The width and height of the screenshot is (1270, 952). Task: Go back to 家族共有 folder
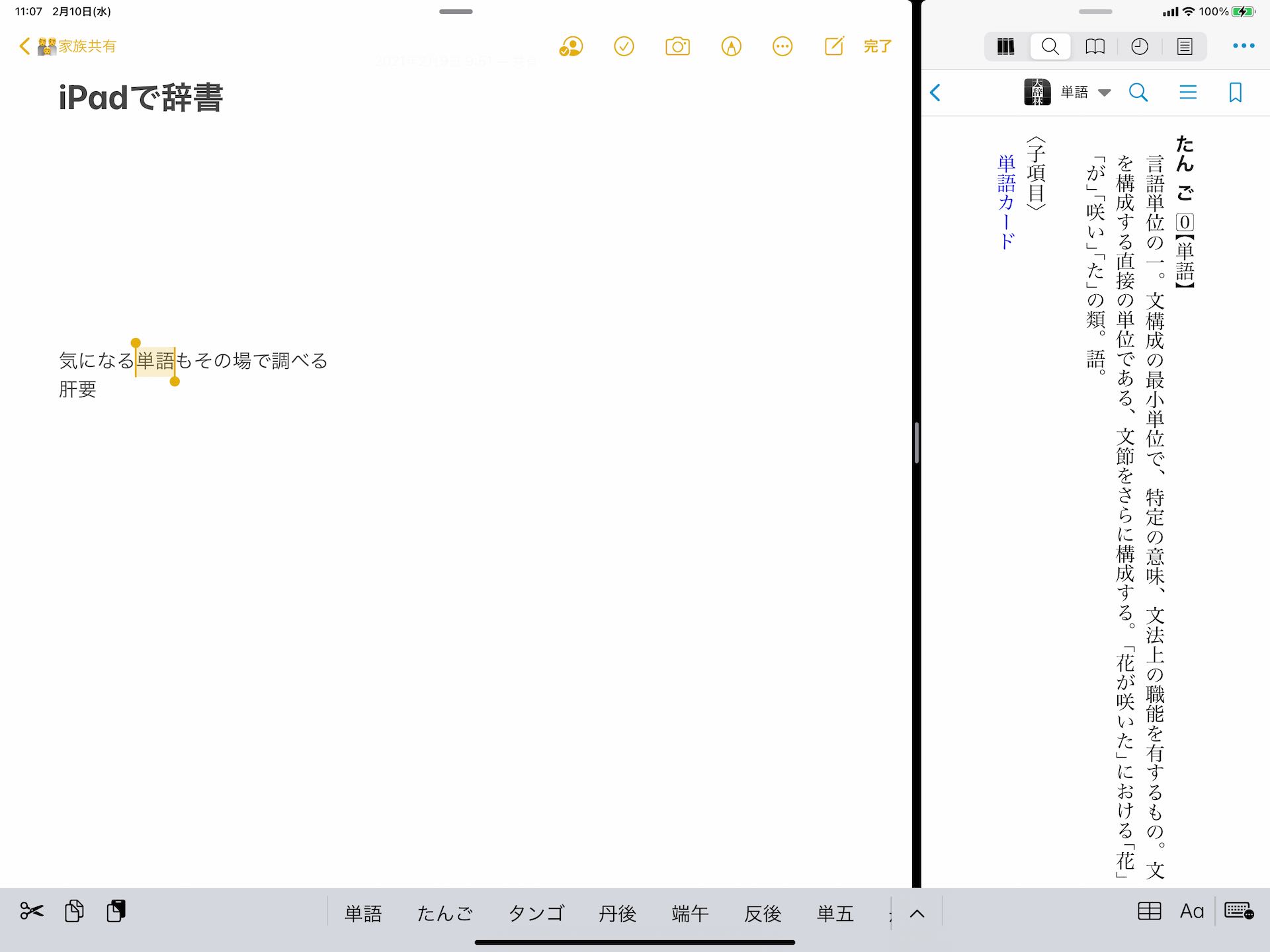[x=69, y=46]
